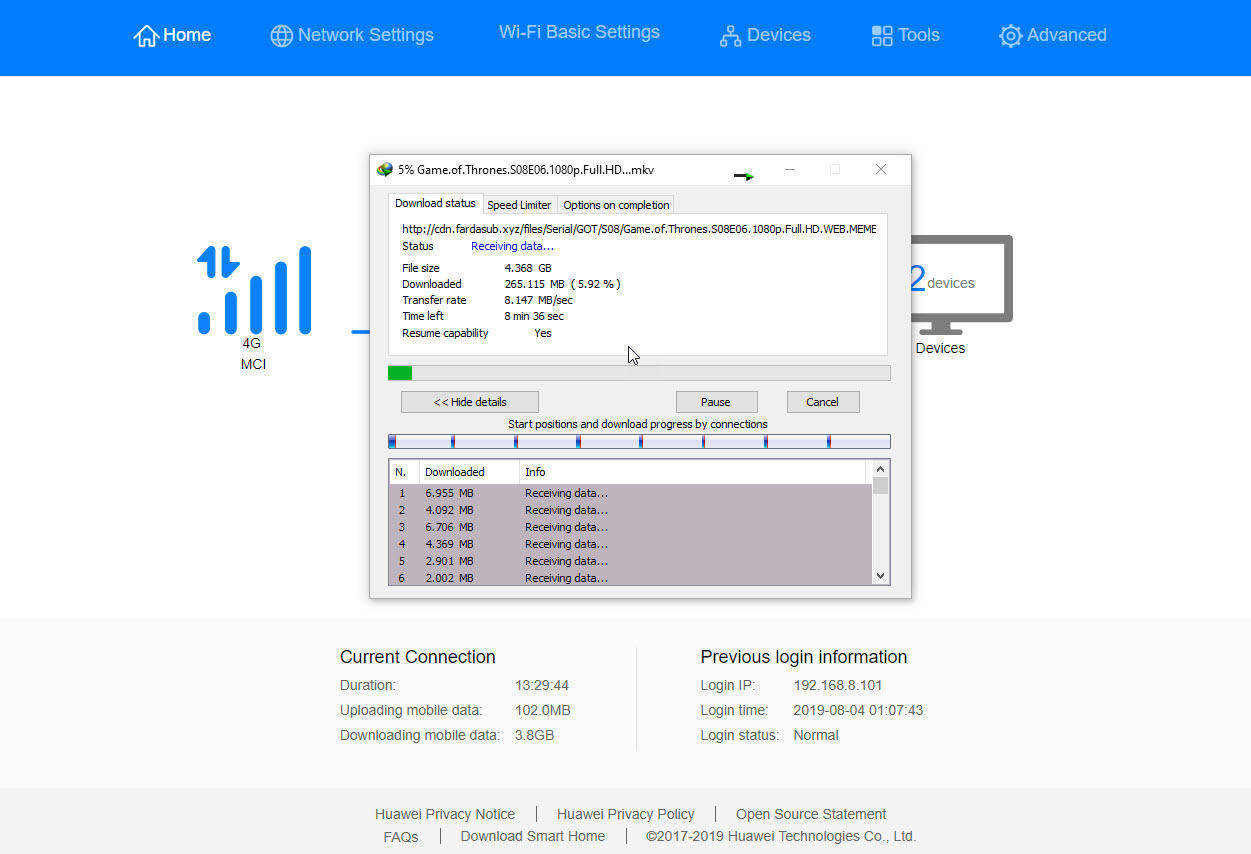Click the Tools grid icon
The image size is (1251, 854).
882,36
